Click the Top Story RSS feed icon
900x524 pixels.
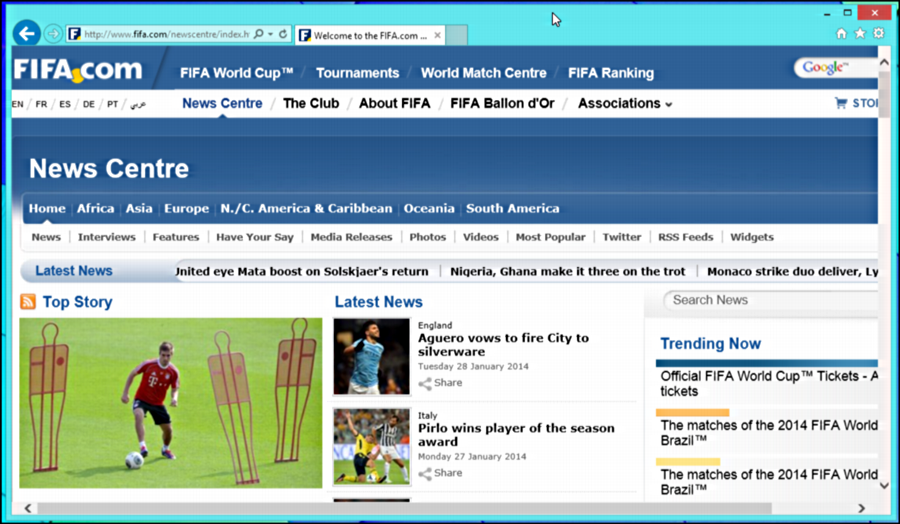pos(28,301)
